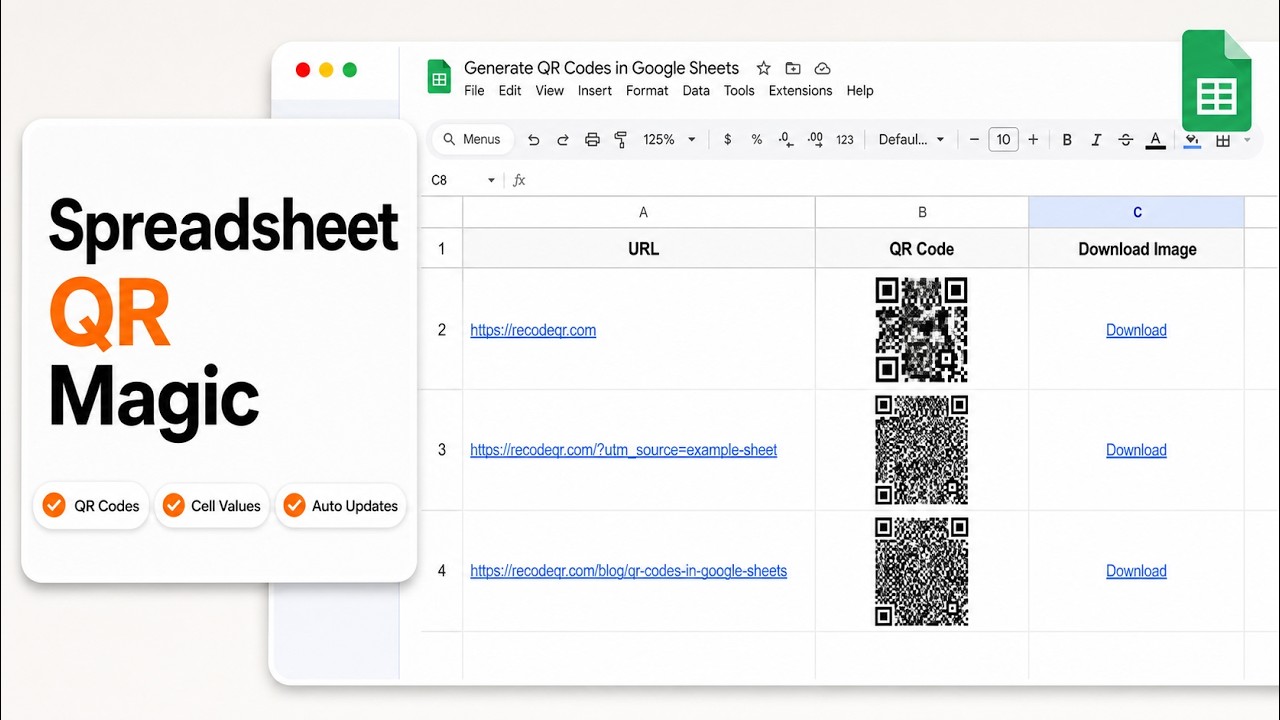This screenshot has height=720, width=1280.
Task: Toggle italic formatting
Action: (1096, 140)
